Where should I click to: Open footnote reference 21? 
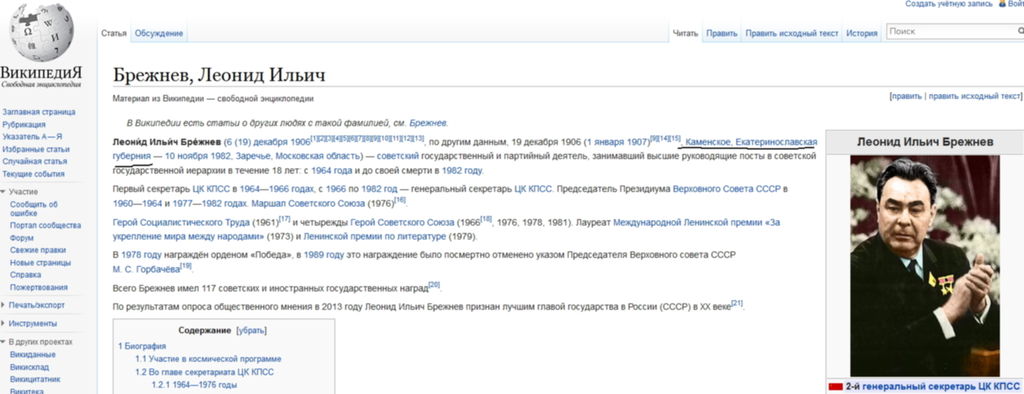pos(737,303)
